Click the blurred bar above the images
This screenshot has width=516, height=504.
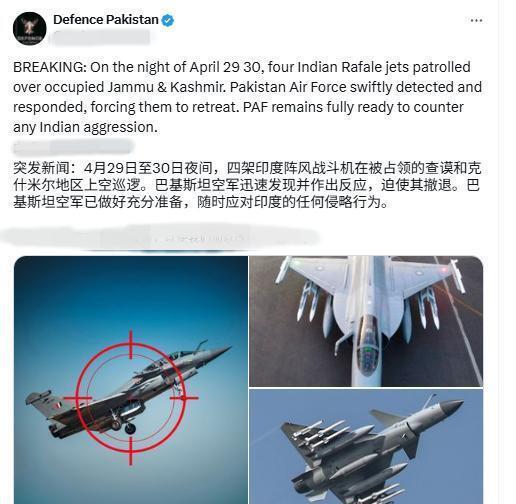[160, 237]
